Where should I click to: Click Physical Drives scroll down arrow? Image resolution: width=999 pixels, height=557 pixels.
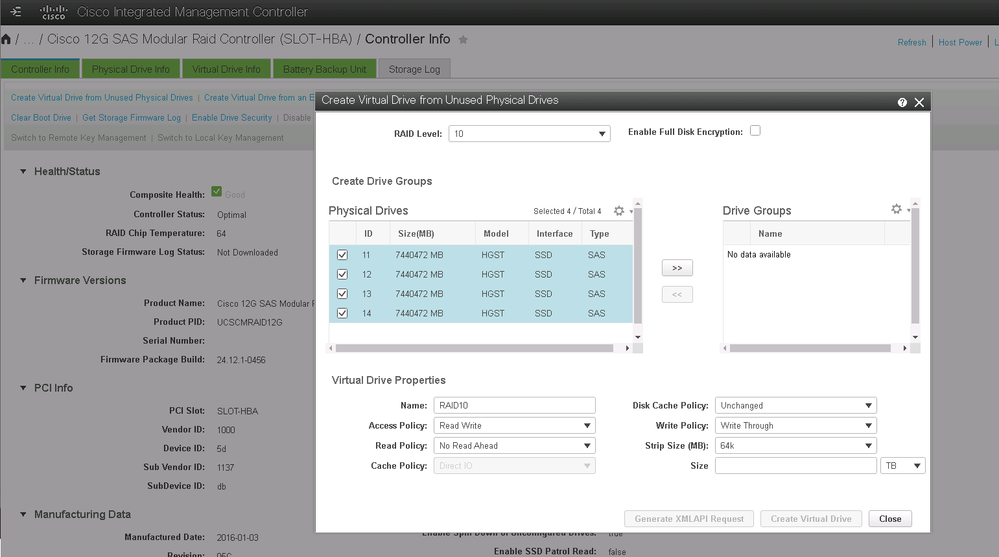(638, 337)
